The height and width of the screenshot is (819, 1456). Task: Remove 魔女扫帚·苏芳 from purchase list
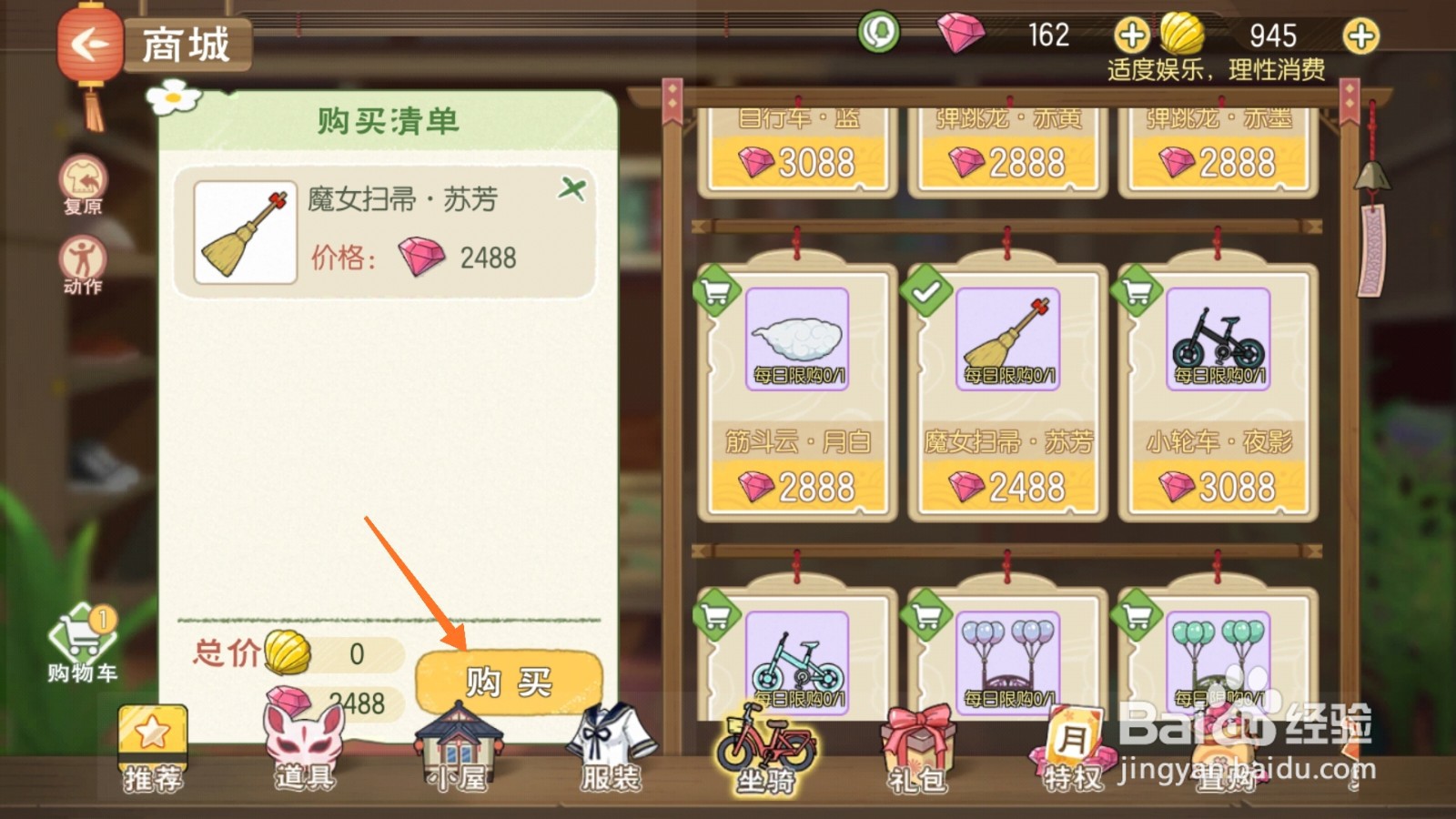(x=572, y=188)
